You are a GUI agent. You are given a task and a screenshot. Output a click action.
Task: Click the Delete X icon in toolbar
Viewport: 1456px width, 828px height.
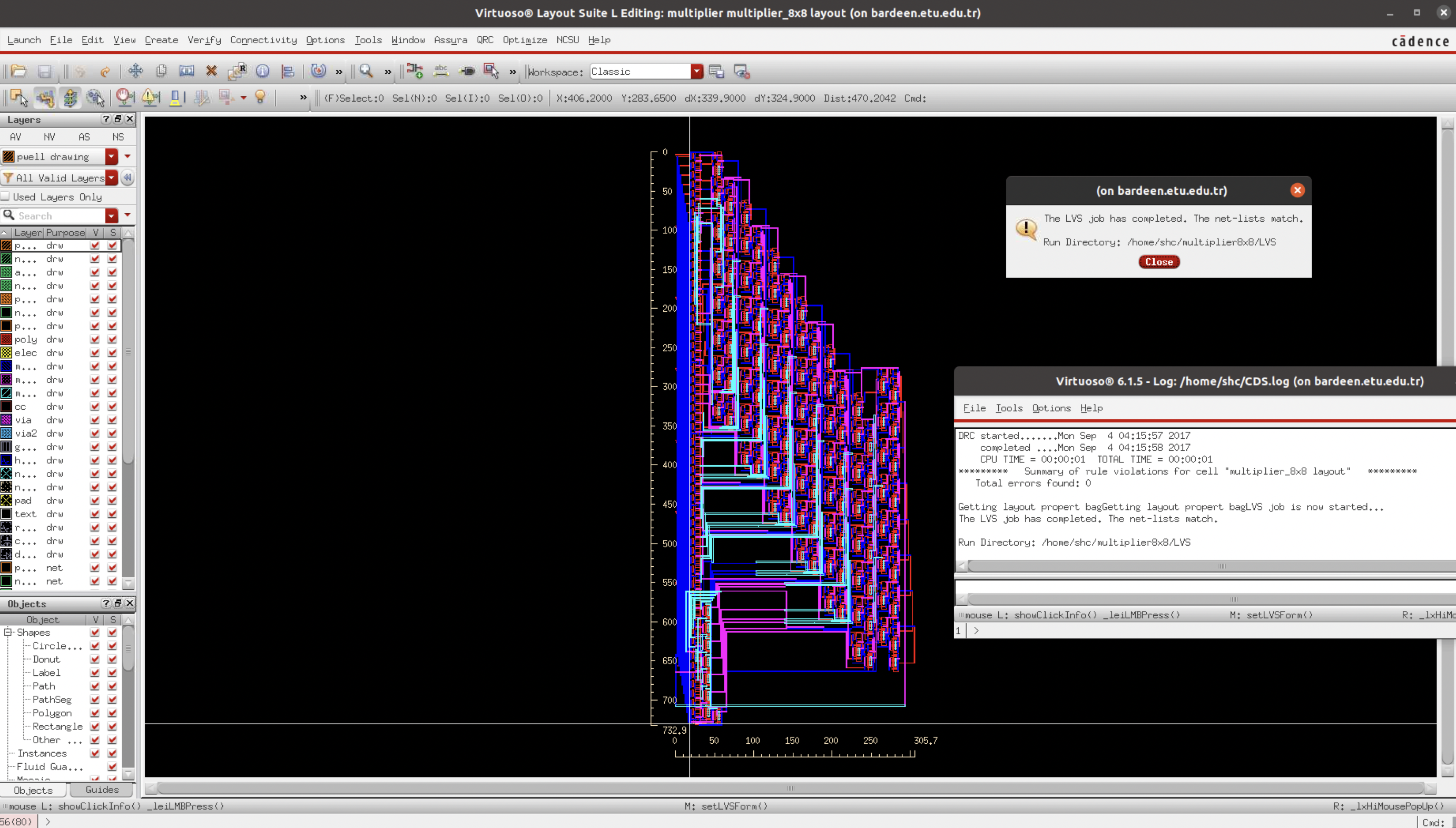pos(212,71)
